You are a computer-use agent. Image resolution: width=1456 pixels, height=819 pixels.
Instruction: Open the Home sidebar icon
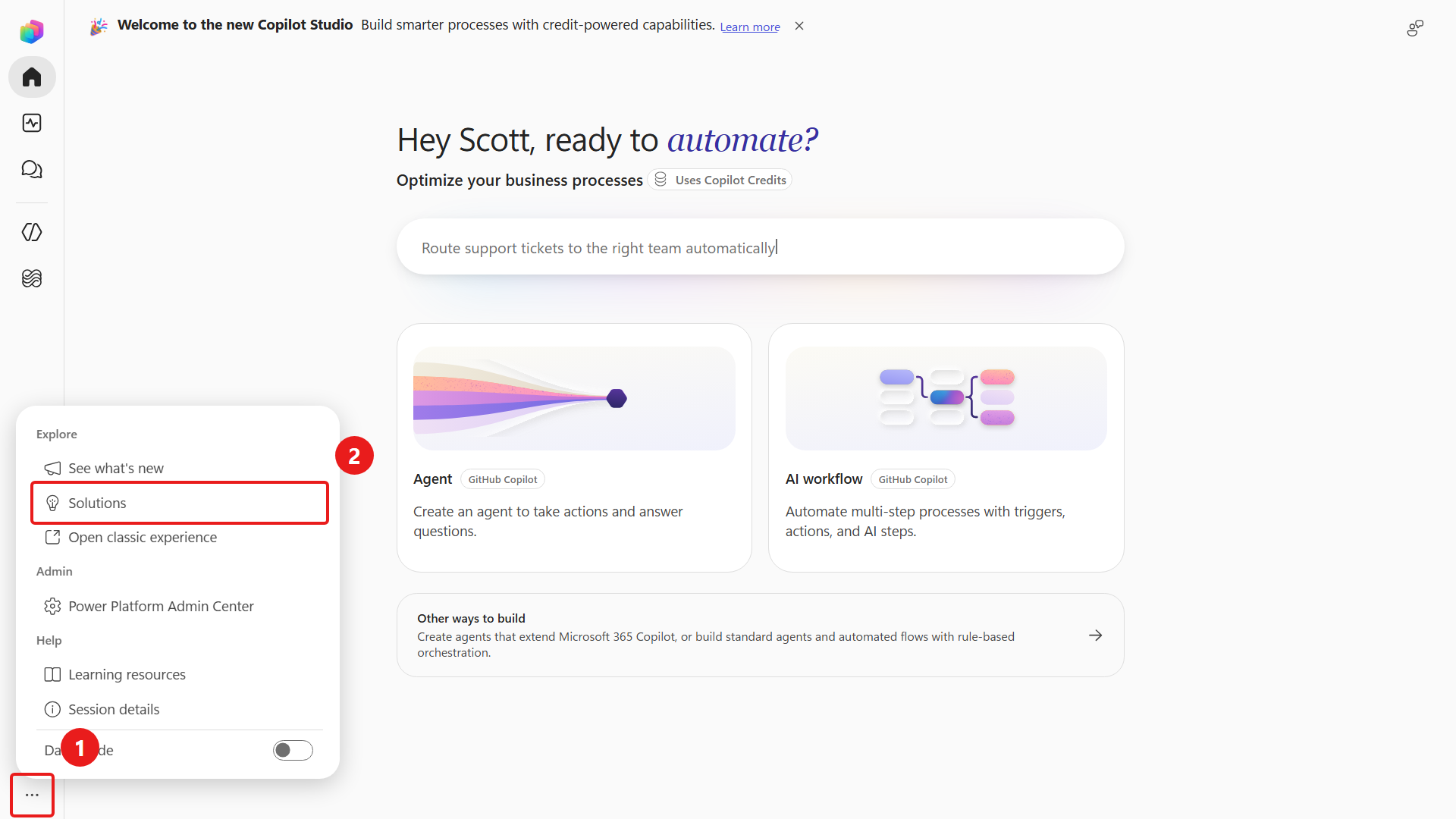click(32, 77)
